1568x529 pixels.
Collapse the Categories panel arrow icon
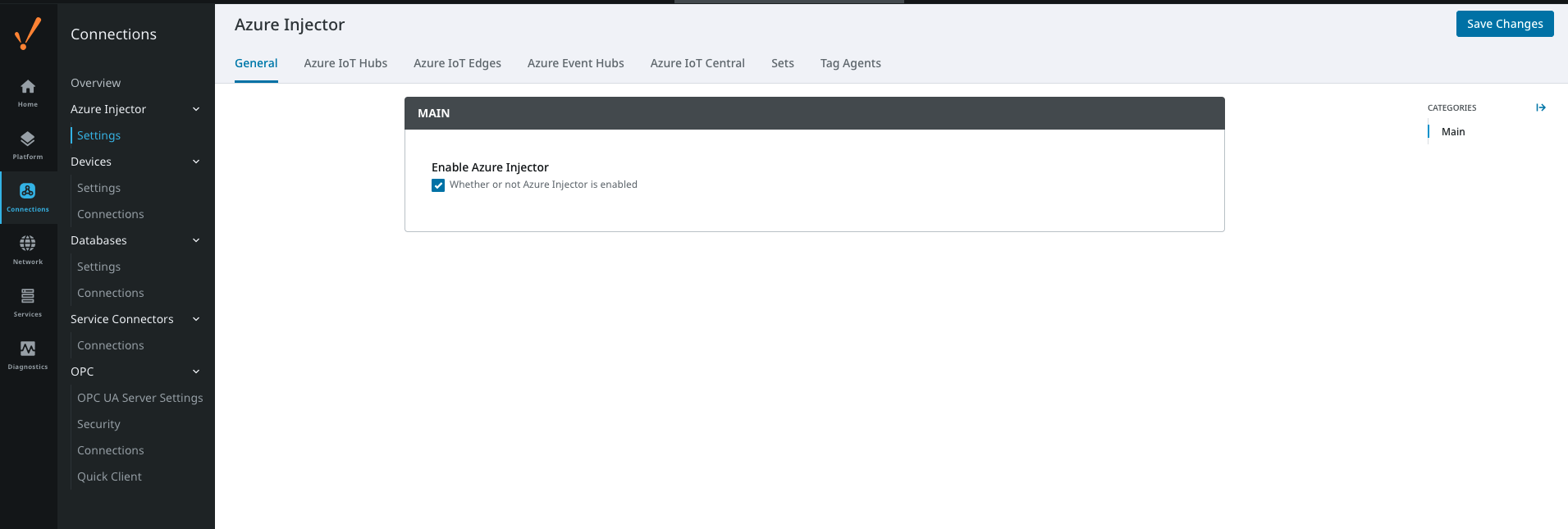tap(1540, 107)
